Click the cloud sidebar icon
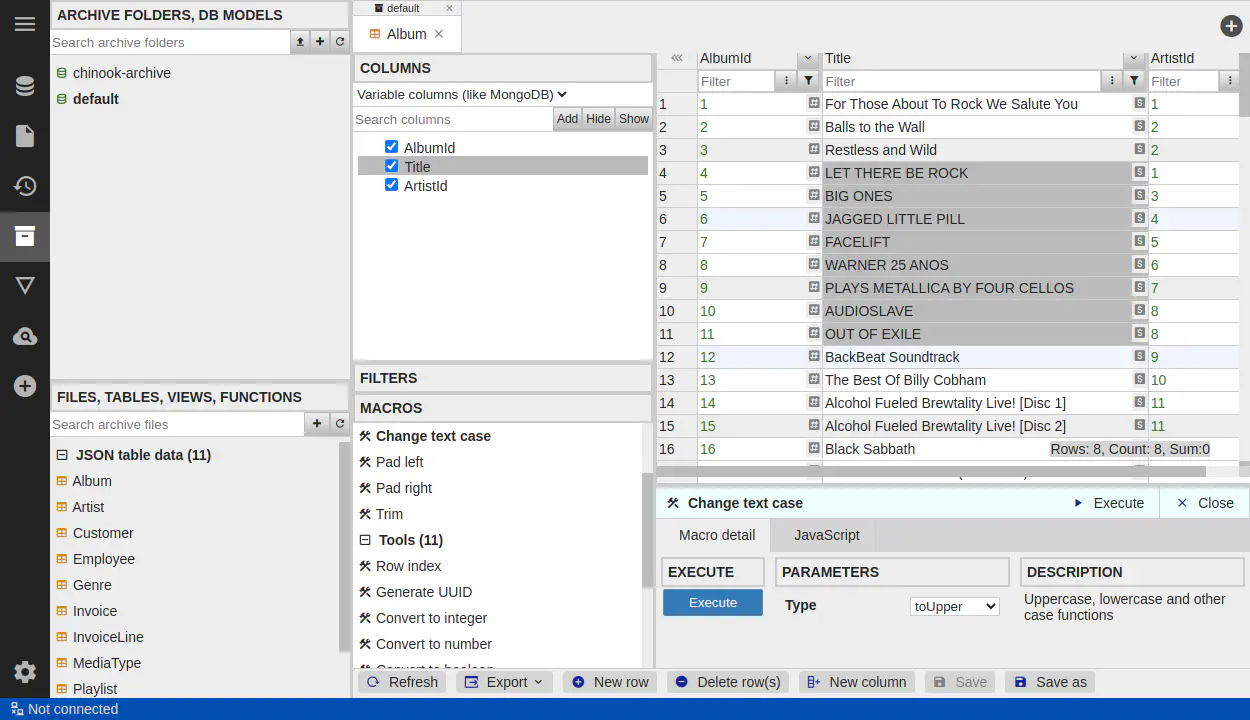The height and width of the screenshot is (720, 1250). (x=25, y=336)
